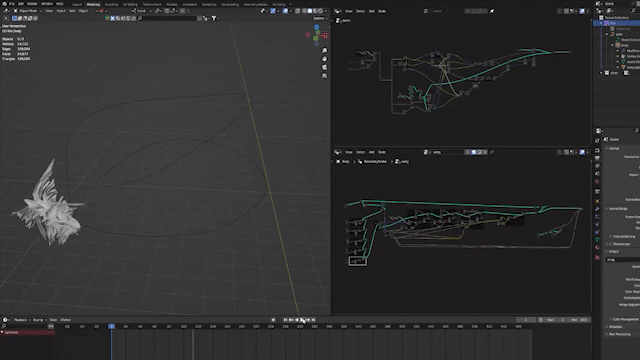This screenshot has height=360, width=640.
Task: Open the Edit menu
Action: click(x=21, y=4)
